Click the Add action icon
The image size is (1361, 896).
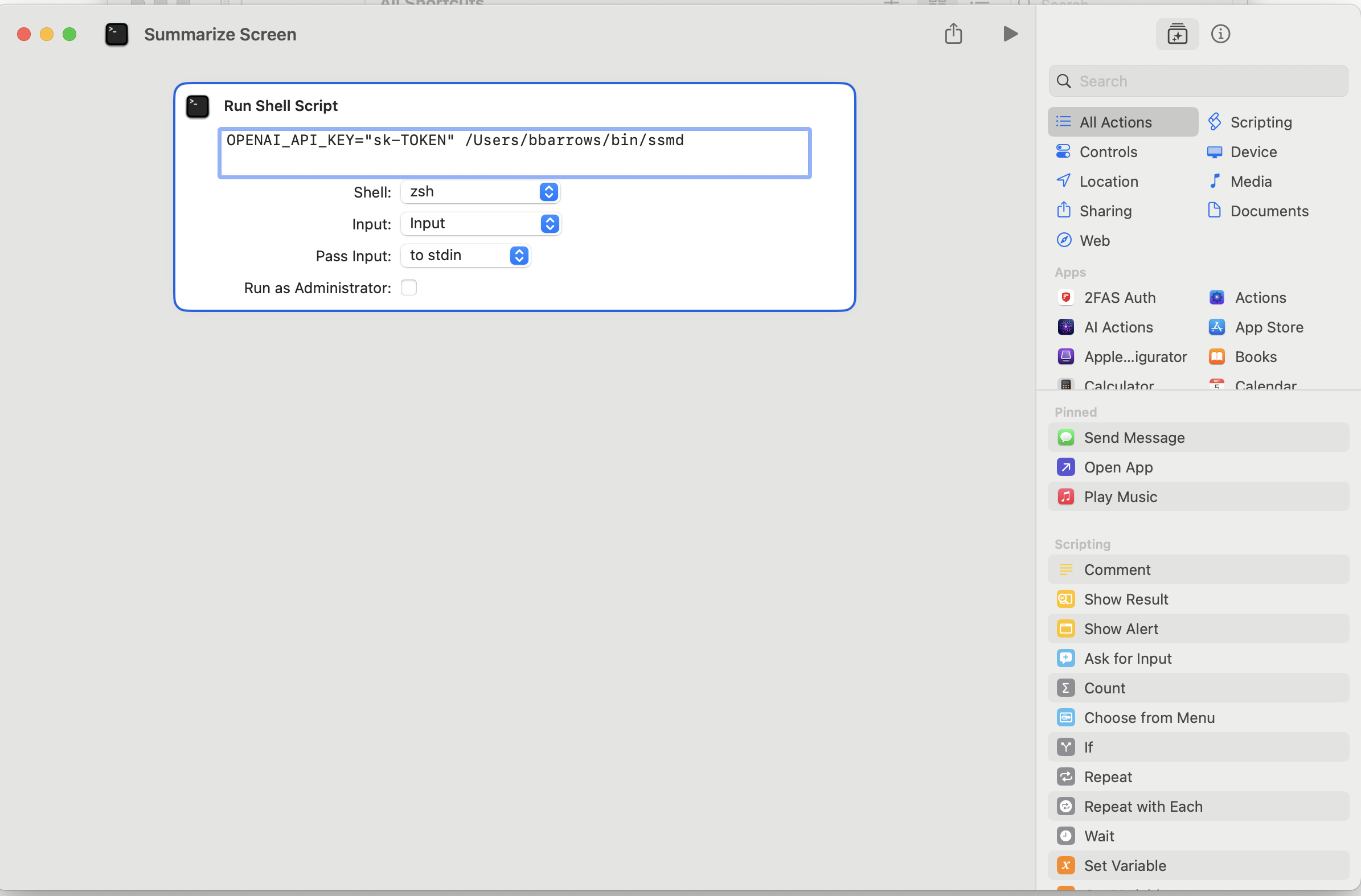(x=1176, y=34)
